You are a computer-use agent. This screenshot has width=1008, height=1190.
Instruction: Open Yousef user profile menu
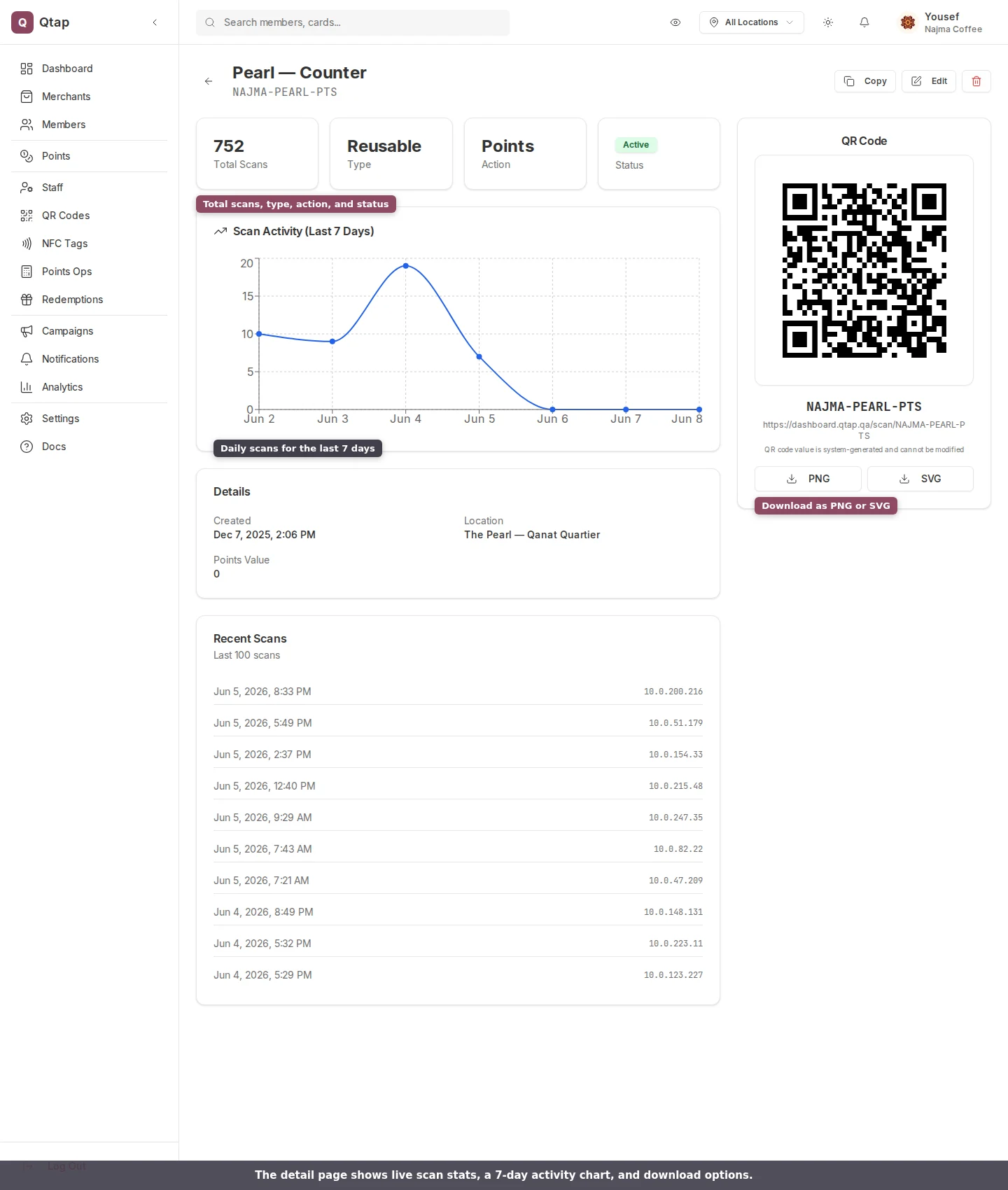(941, 22)
